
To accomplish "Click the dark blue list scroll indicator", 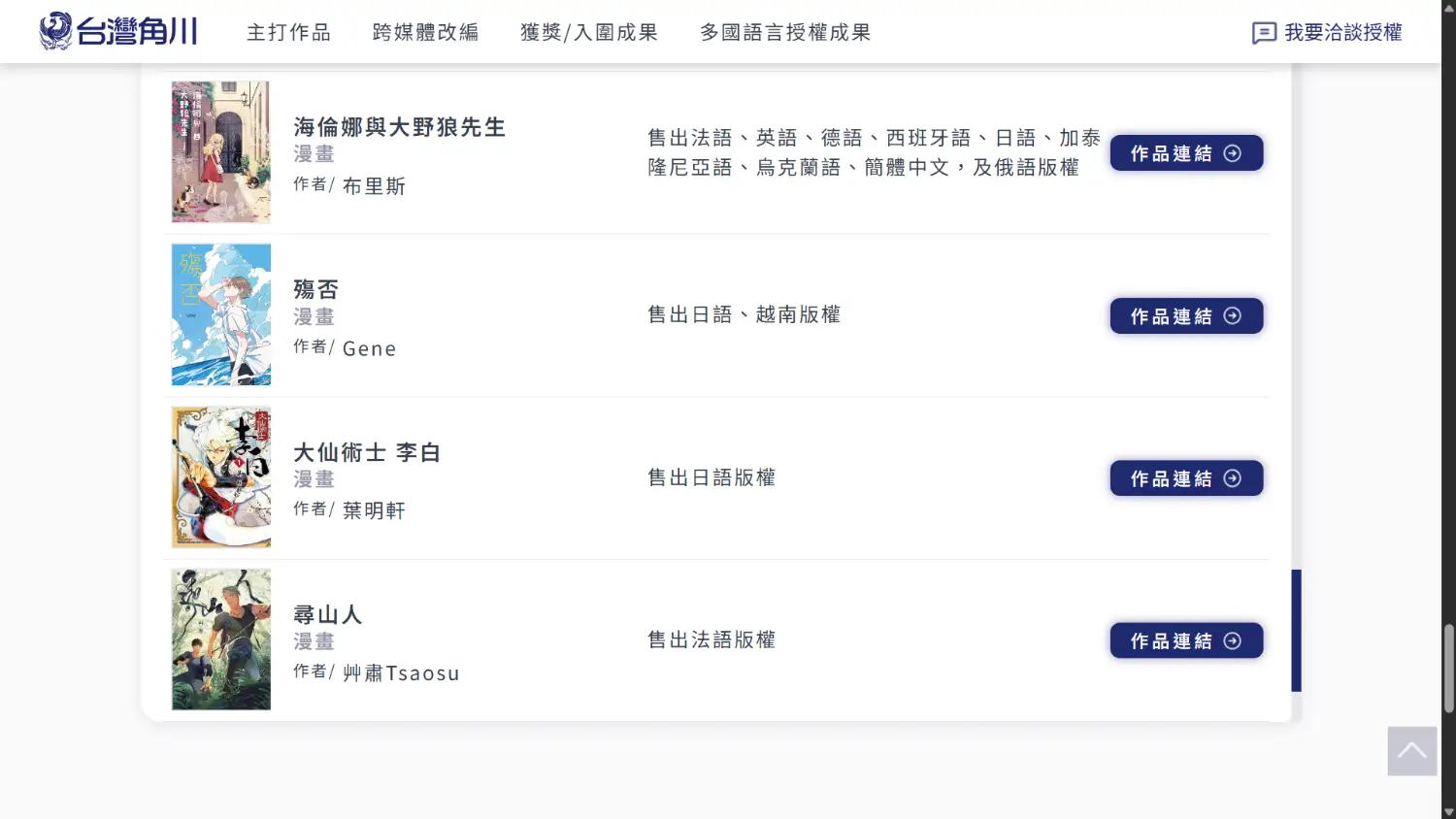I will [1296, 631].
